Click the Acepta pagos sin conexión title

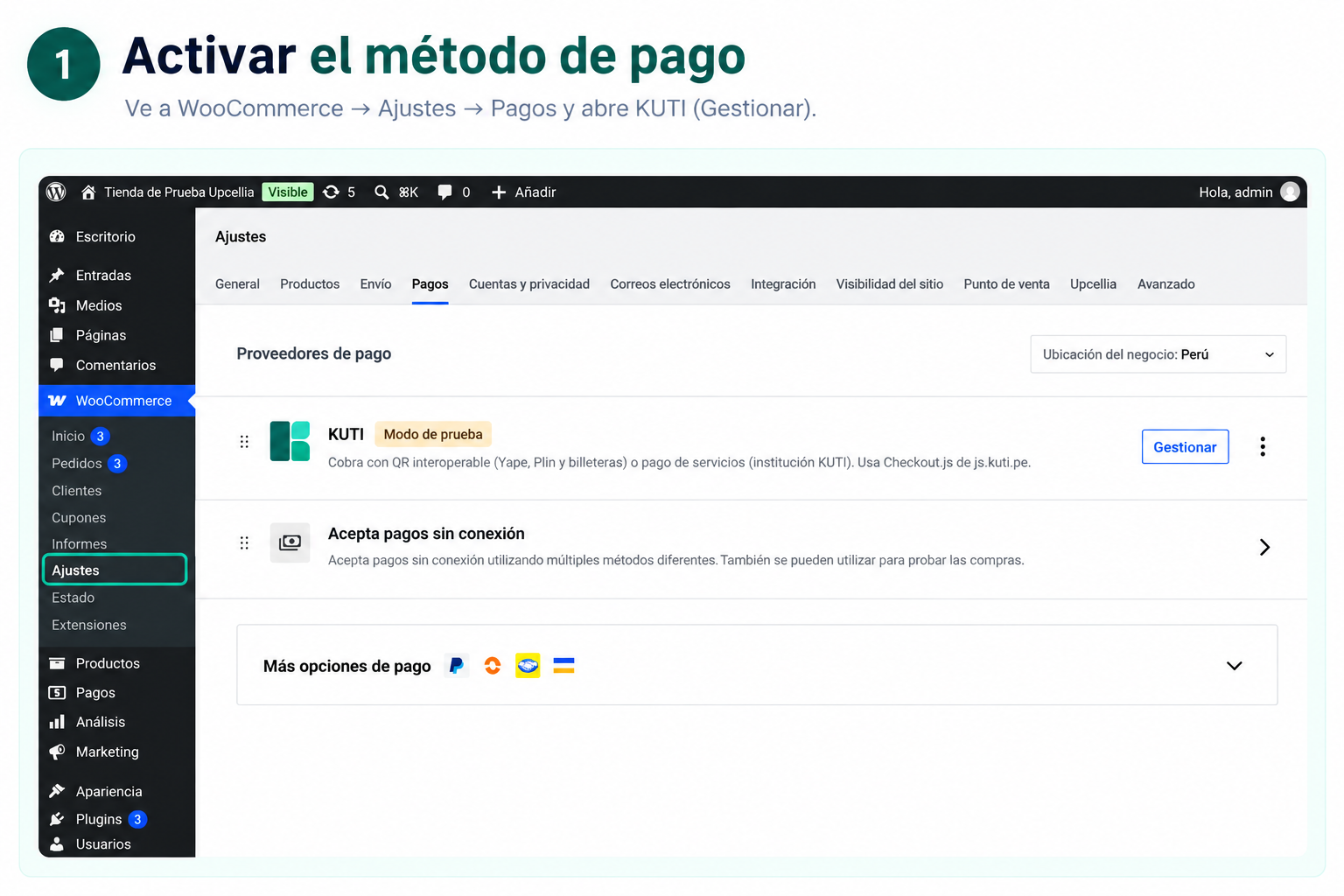click(x=426, y=534)
